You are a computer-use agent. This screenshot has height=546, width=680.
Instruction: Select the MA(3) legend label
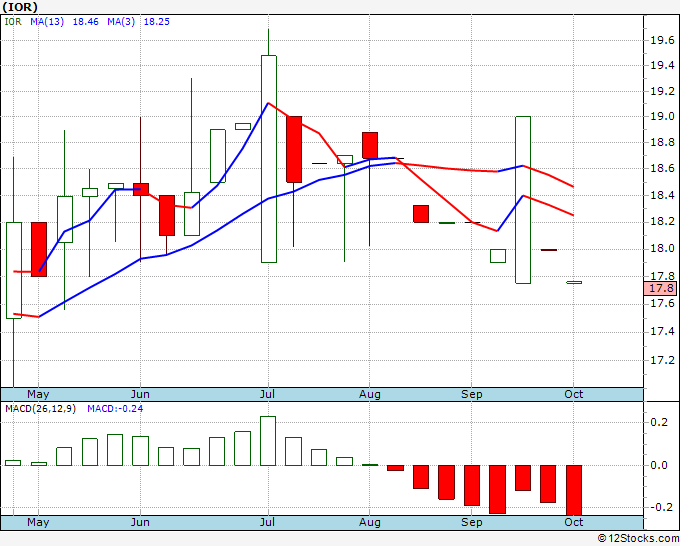(121, 22)
